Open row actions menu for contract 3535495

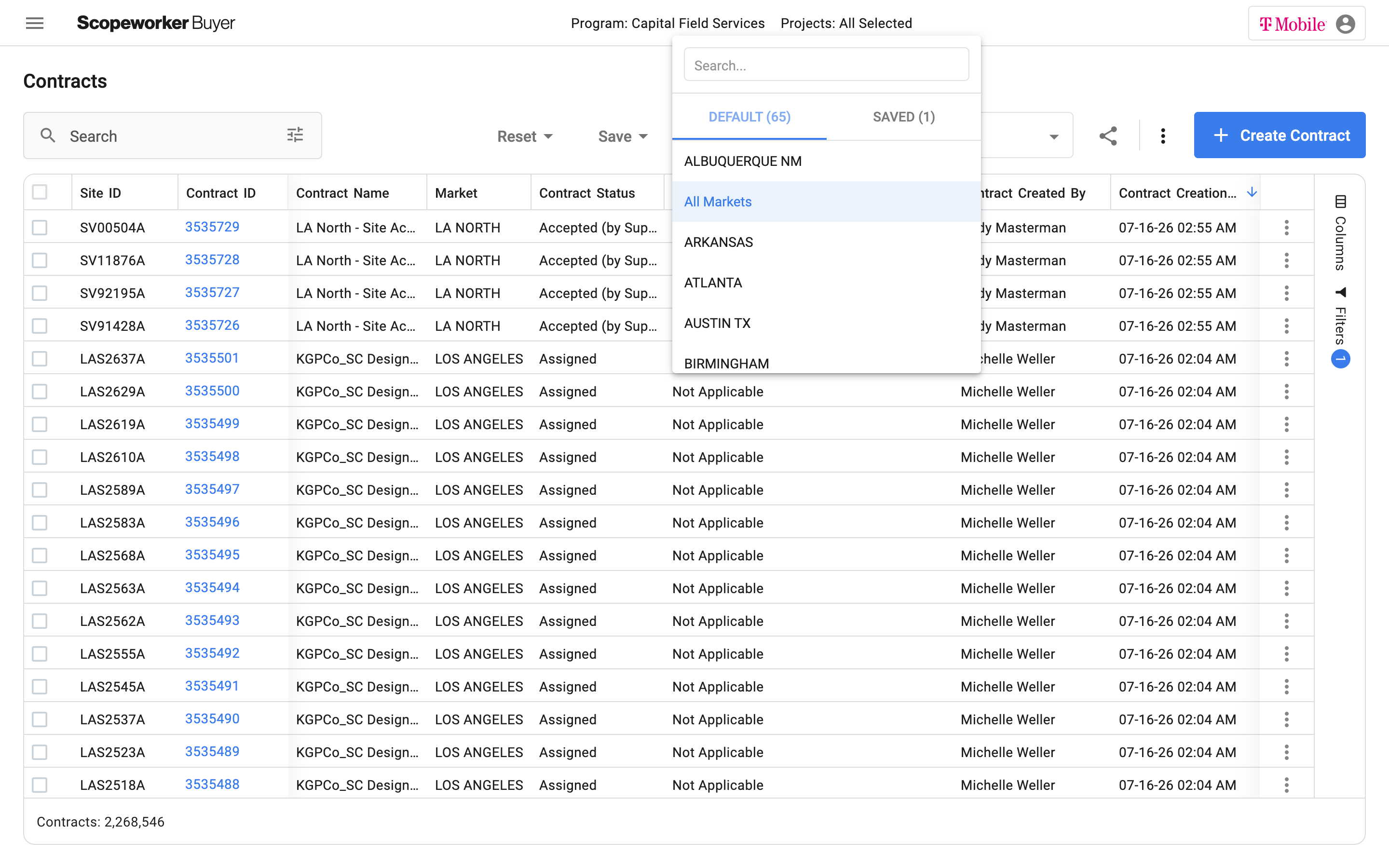click(1286, 555)
